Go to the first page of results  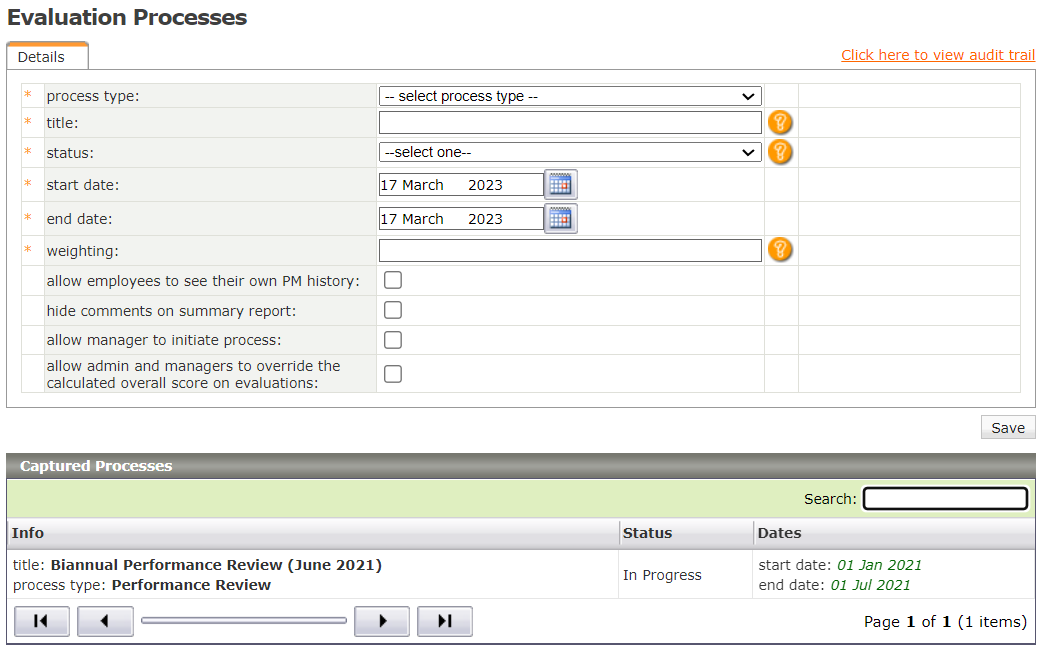[x=42, y=621]
